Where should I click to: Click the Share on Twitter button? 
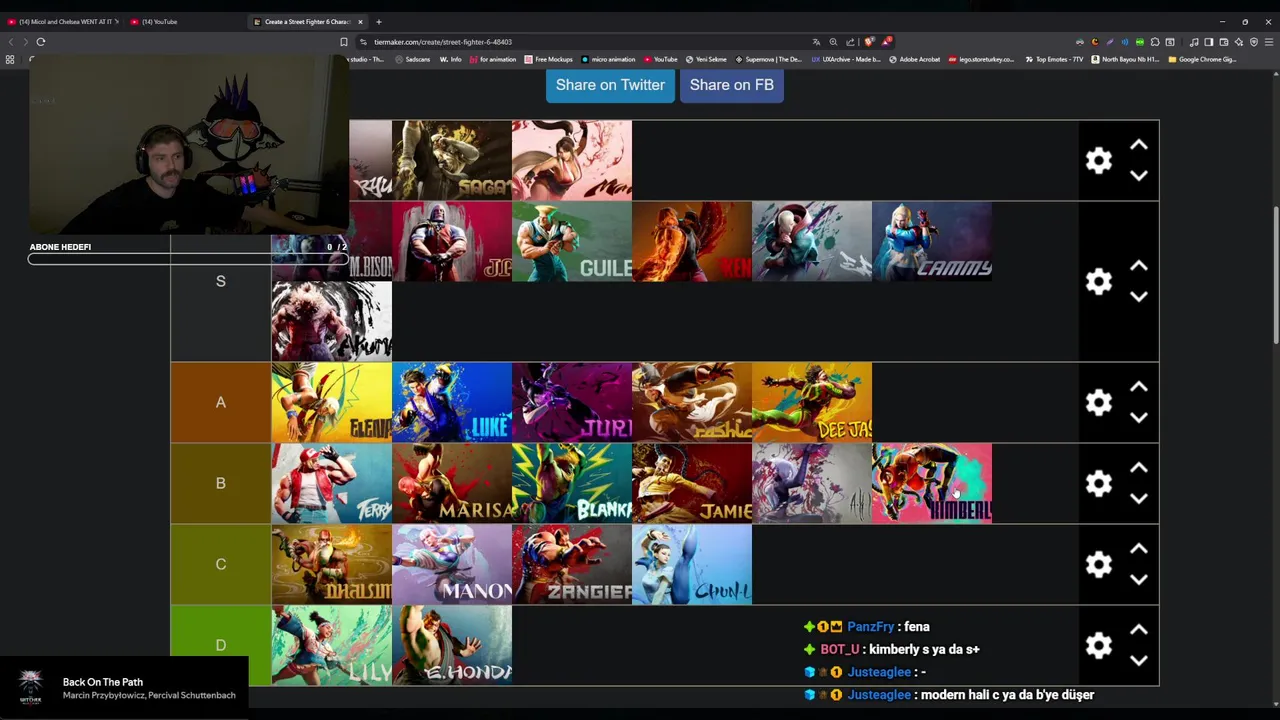tap(610, 85)
